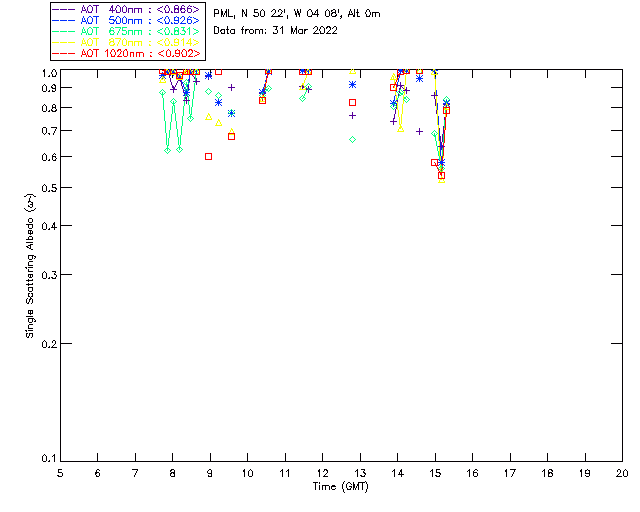The height and width of the screenshot is (512, 640).
Task: Click the x-axis tick label 20
Action: click(x=622, y=473)
